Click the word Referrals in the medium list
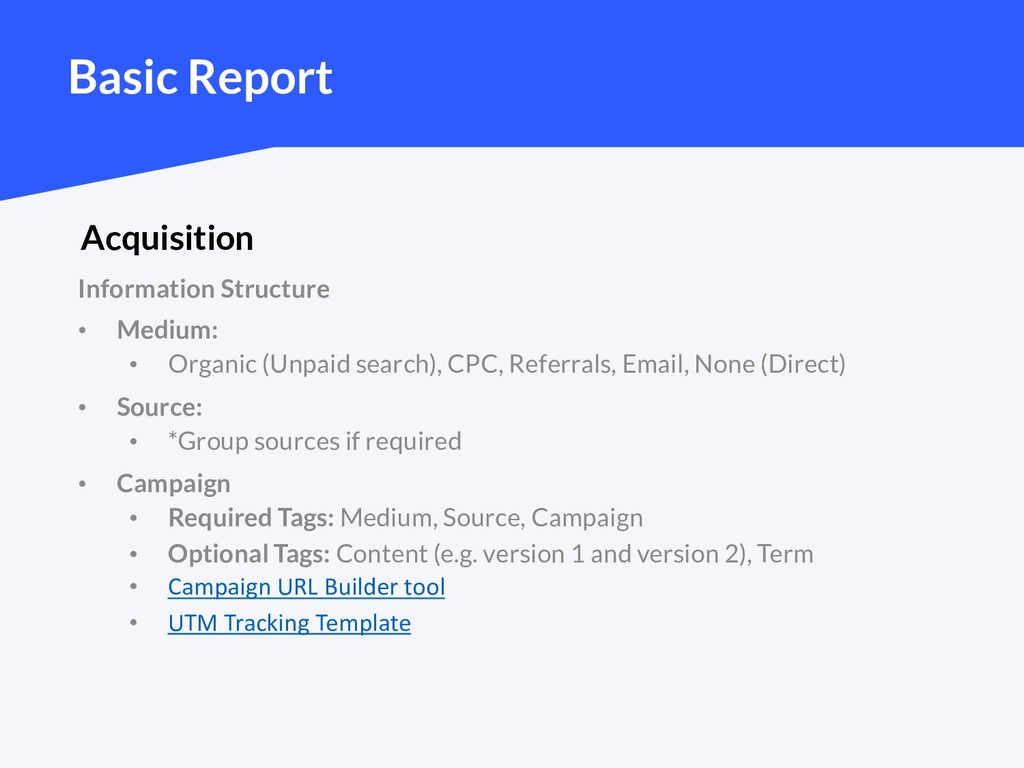Screen dimensions: 1024x768 561,364
